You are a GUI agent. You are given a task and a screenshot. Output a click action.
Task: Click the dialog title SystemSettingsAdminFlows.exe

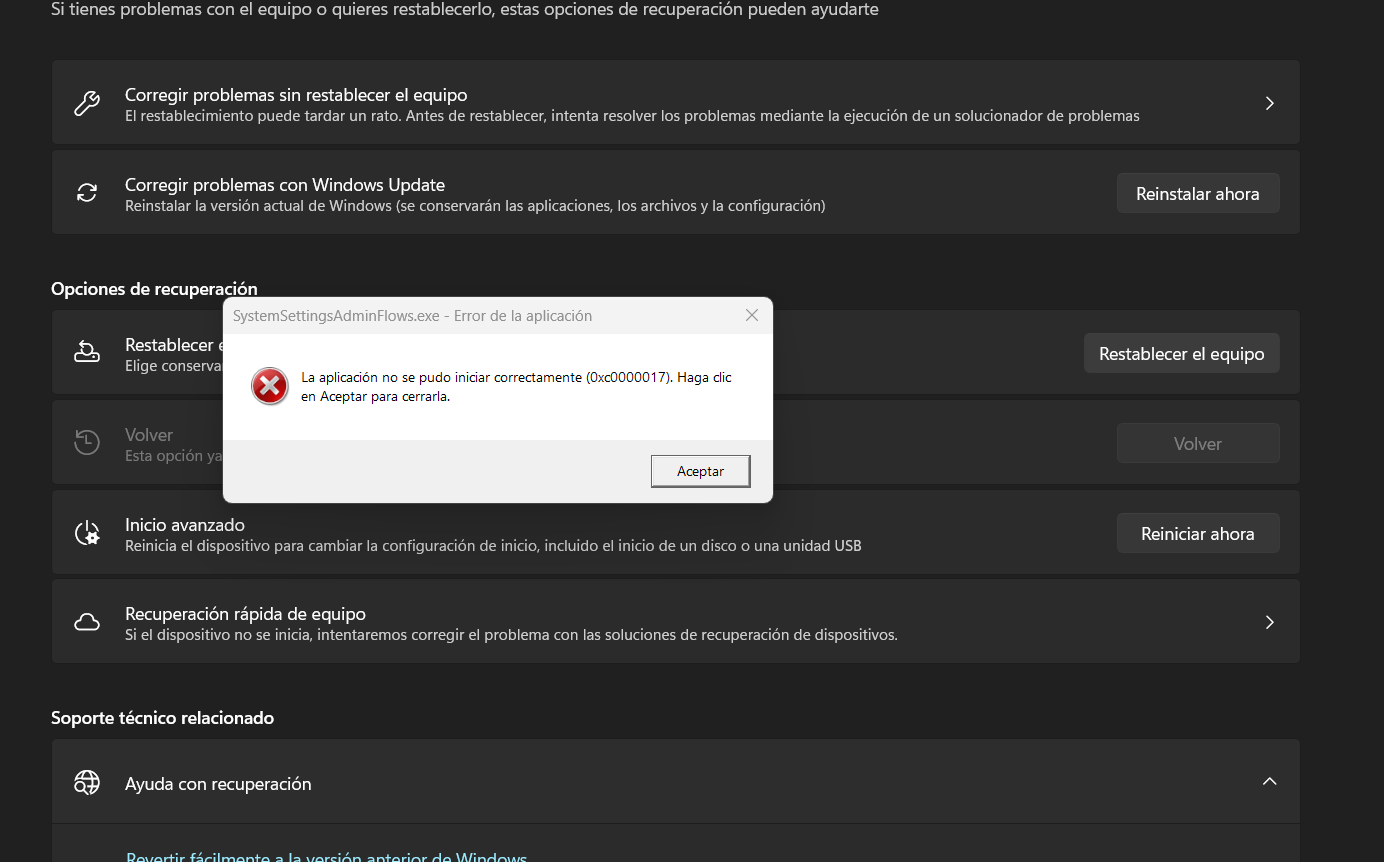coord(412,315)
